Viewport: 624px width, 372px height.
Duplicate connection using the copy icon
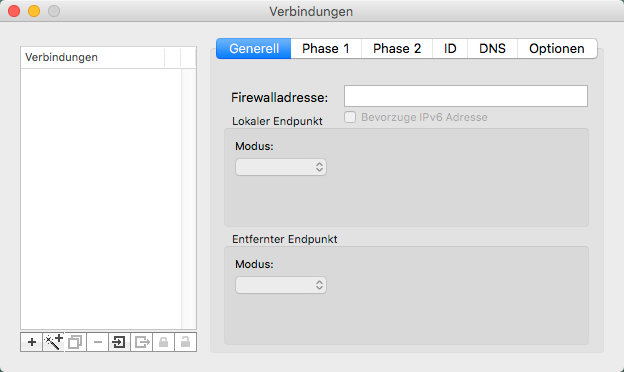click(x=75, y=342)
